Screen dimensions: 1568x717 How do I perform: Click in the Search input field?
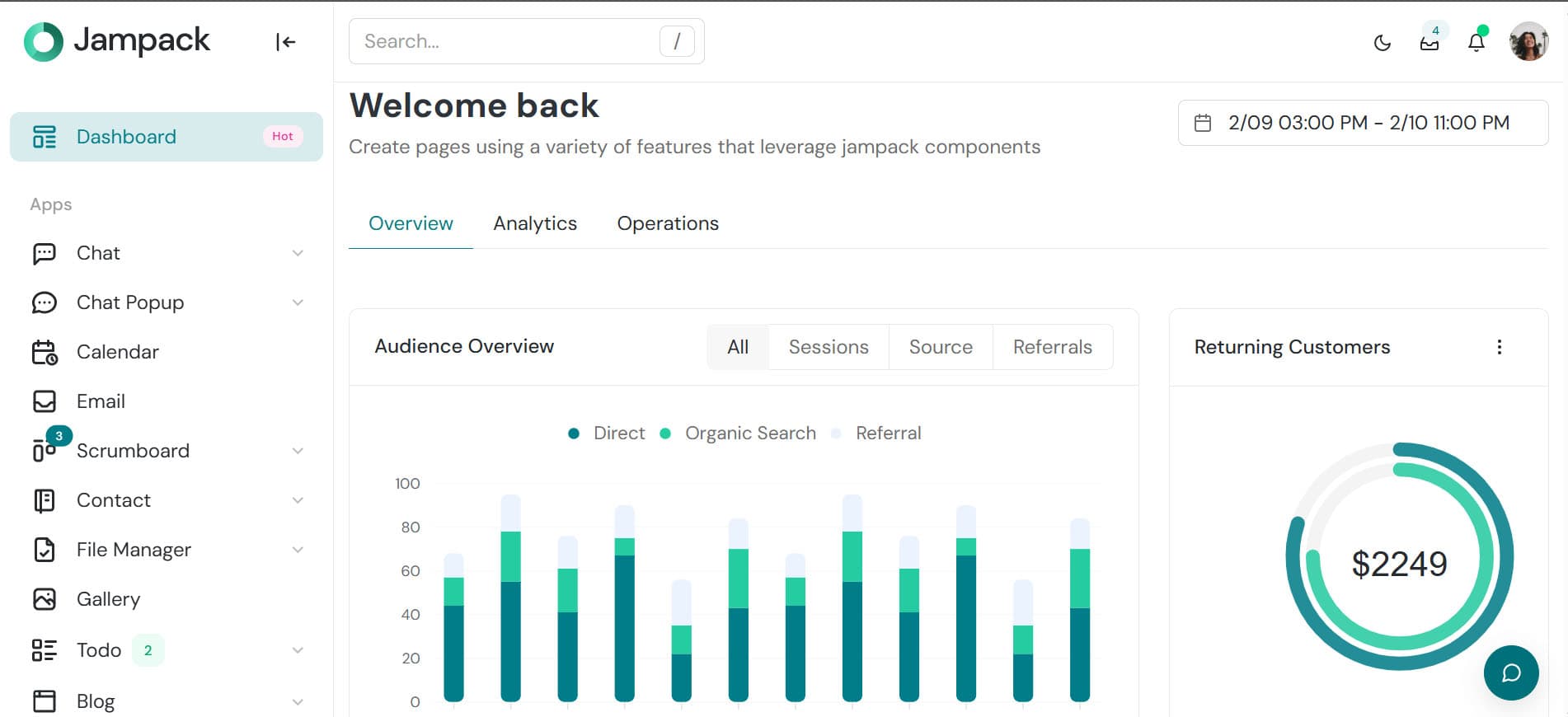[527, 41]
